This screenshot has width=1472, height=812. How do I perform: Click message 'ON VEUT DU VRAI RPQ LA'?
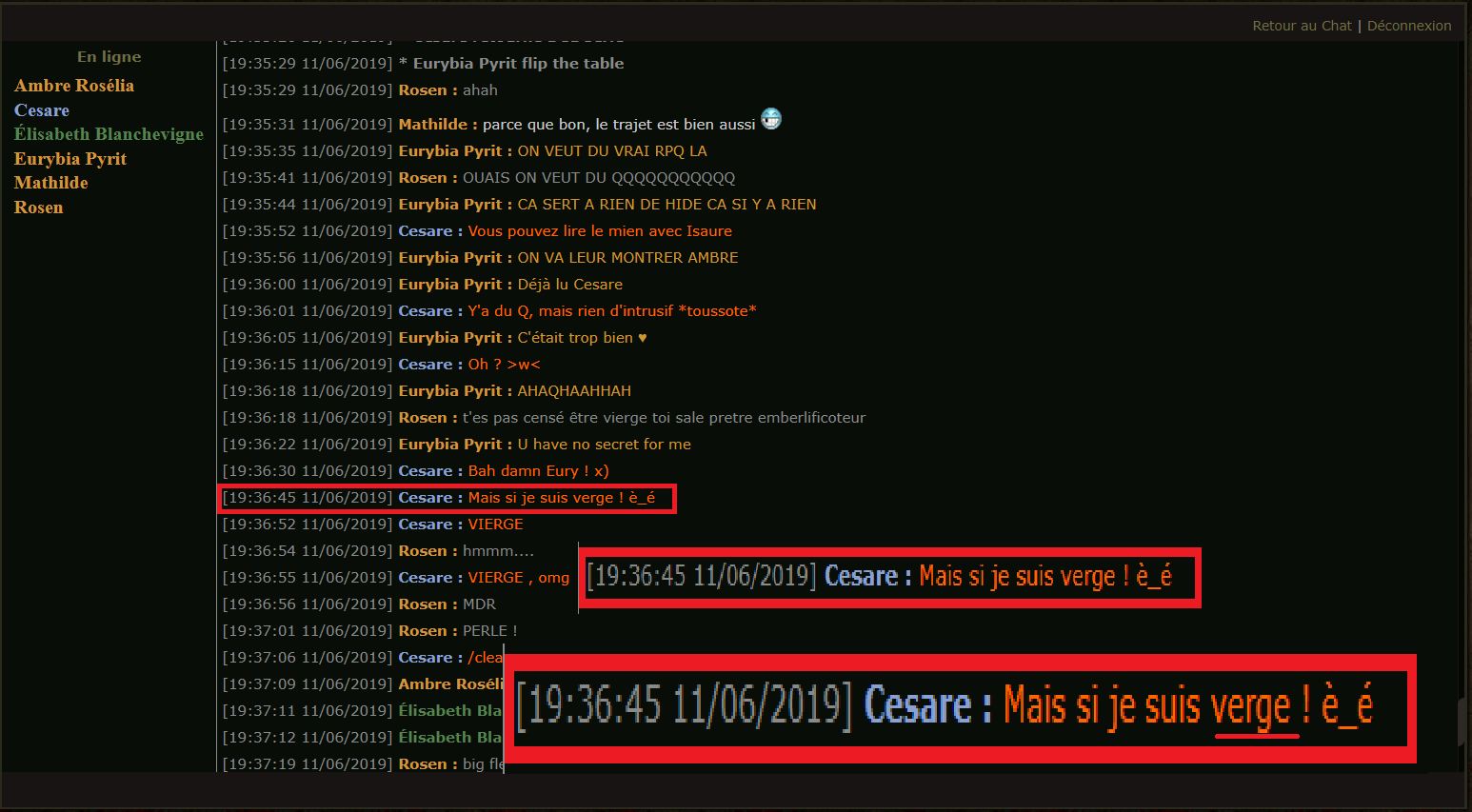(612, 151)
